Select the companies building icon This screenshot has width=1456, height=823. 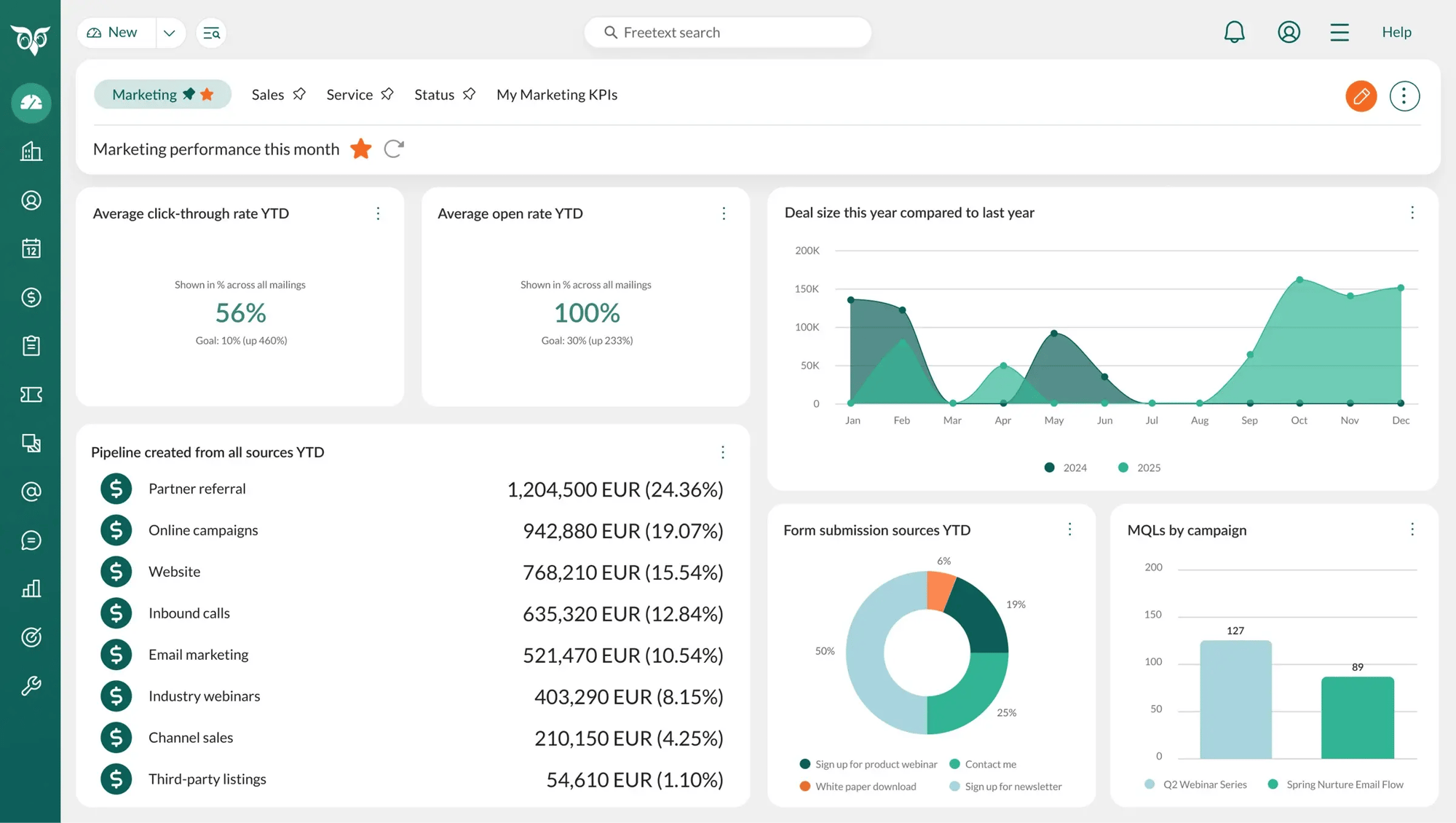(31, 151)
